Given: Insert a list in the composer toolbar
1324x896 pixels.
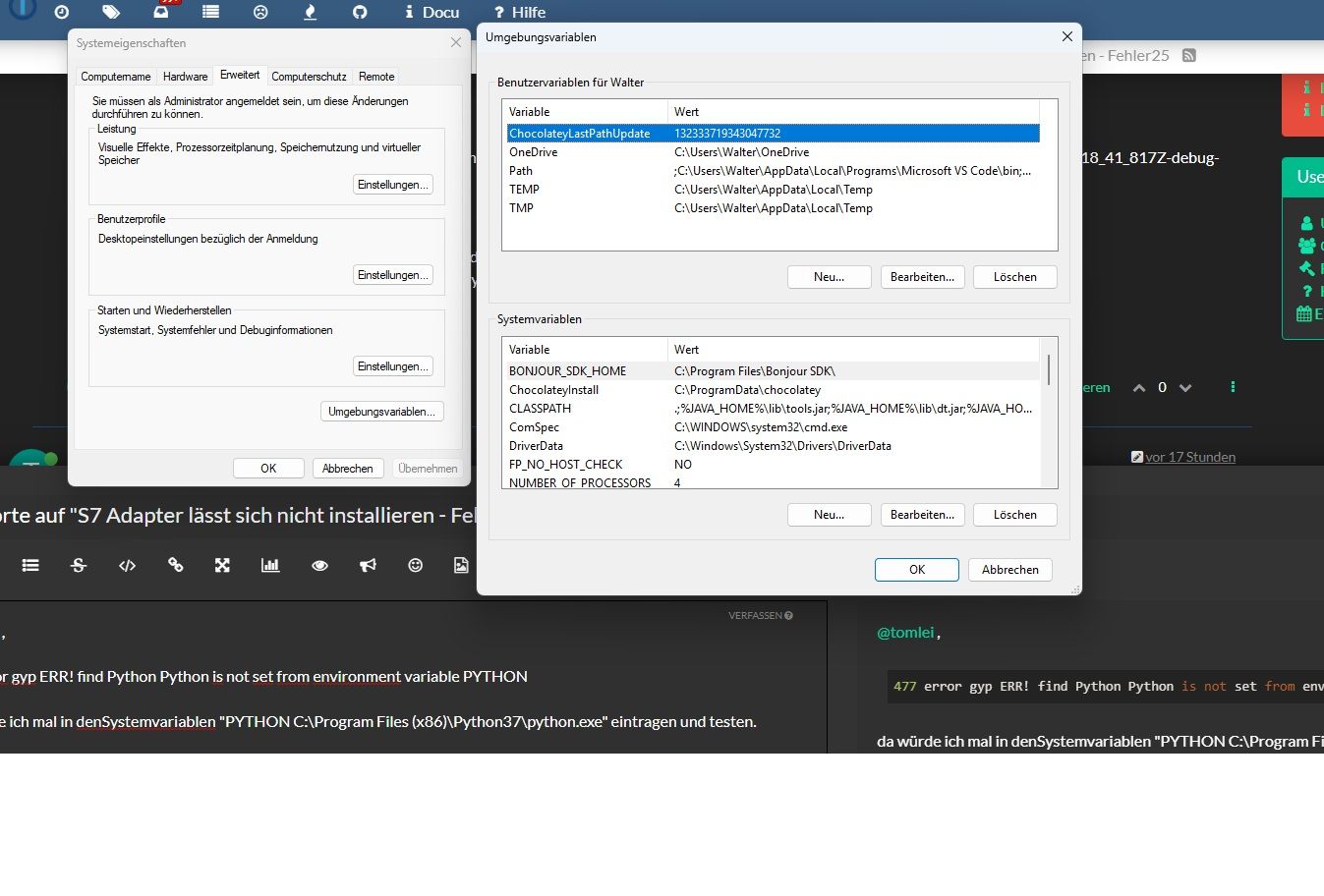Looking at the screenshot, I should point(30,565).
